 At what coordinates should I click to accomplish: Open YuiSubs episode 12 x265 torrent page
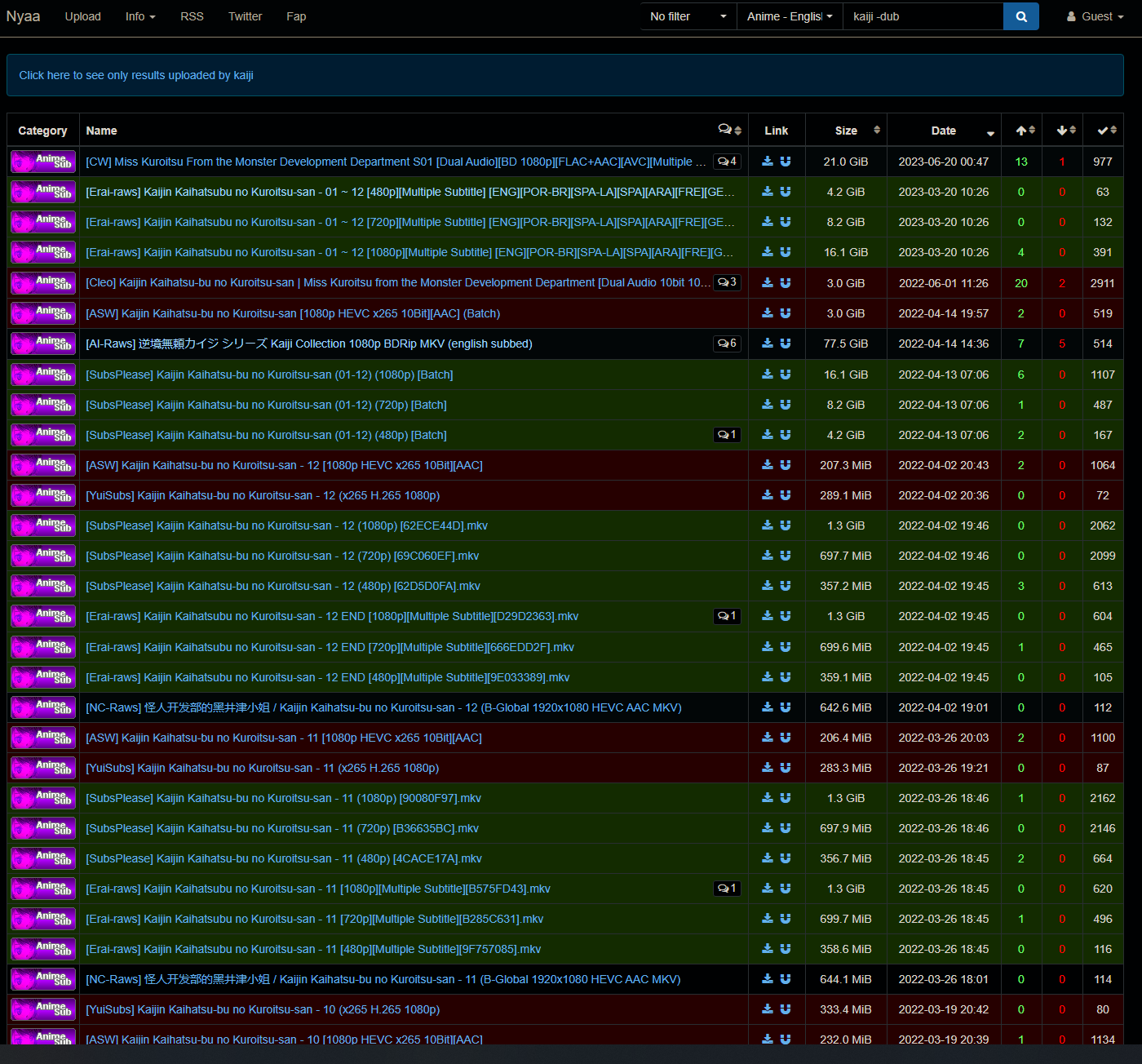pos(263,495)
